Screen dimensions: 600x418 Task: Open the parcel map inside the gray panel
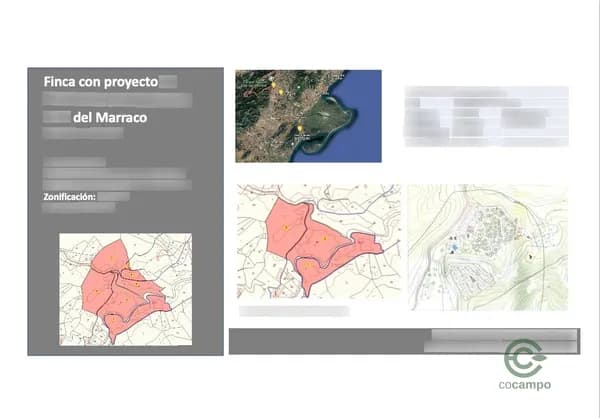click(125, 288)
